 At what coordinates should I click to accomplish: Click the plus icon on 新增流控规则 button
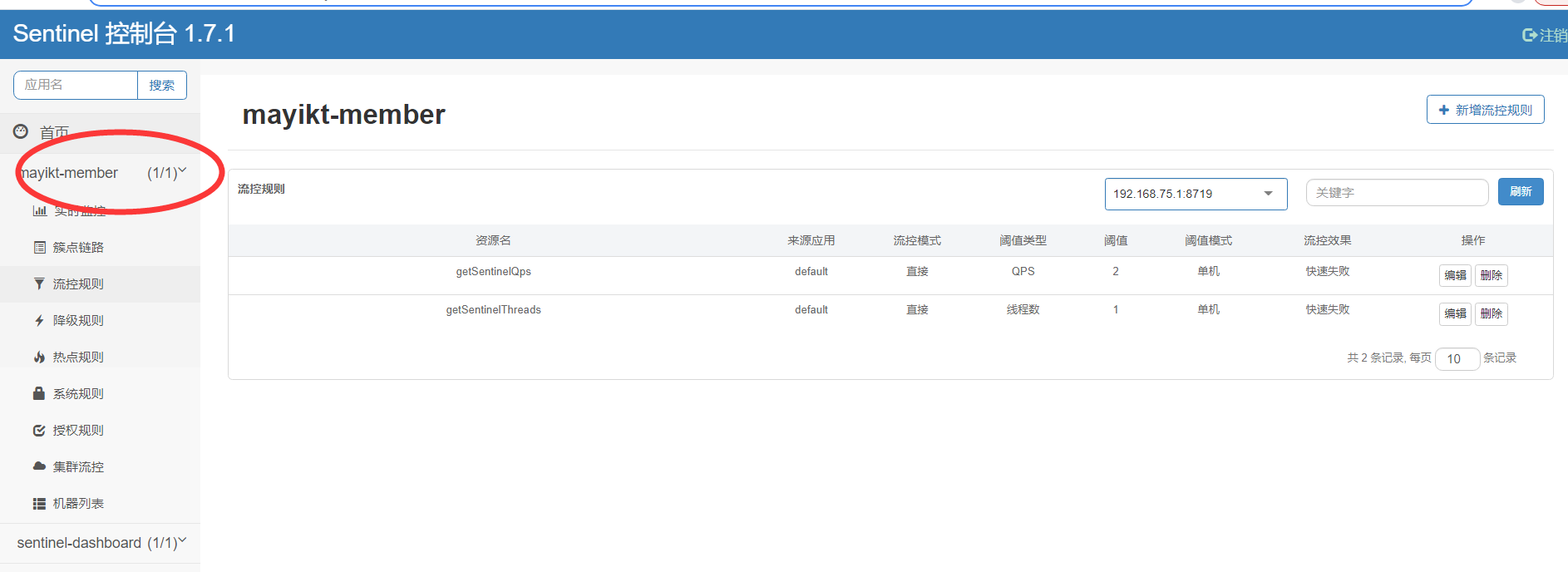1444,110
